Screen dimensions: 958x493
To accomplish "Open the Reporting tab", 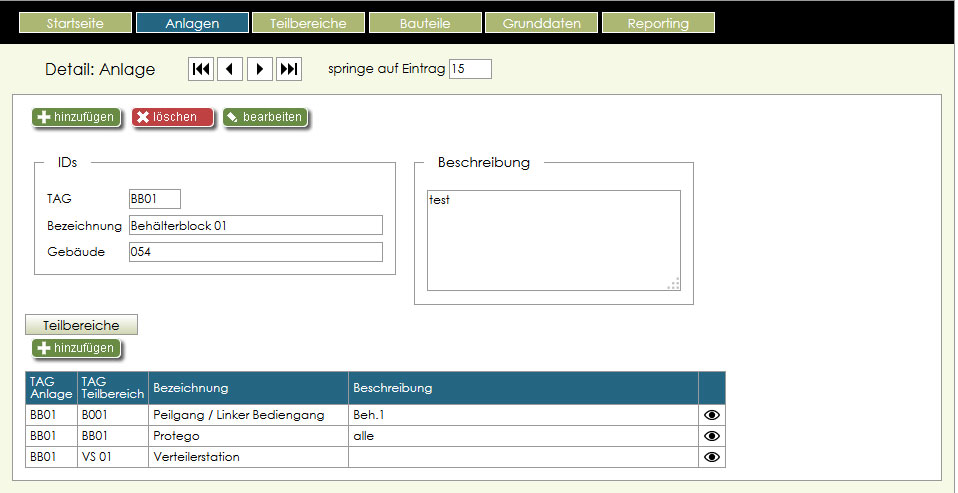I will [x=657, y=23].
